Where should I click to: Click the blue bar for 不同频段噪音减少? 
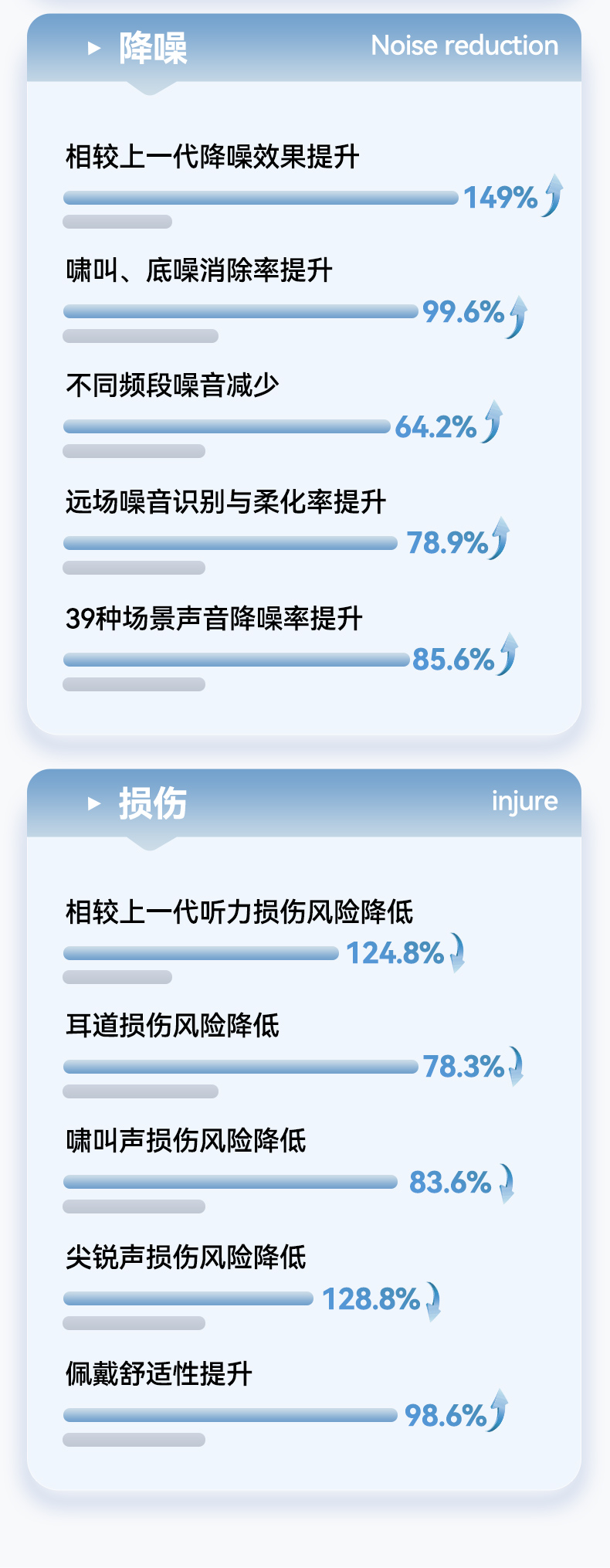226,426
